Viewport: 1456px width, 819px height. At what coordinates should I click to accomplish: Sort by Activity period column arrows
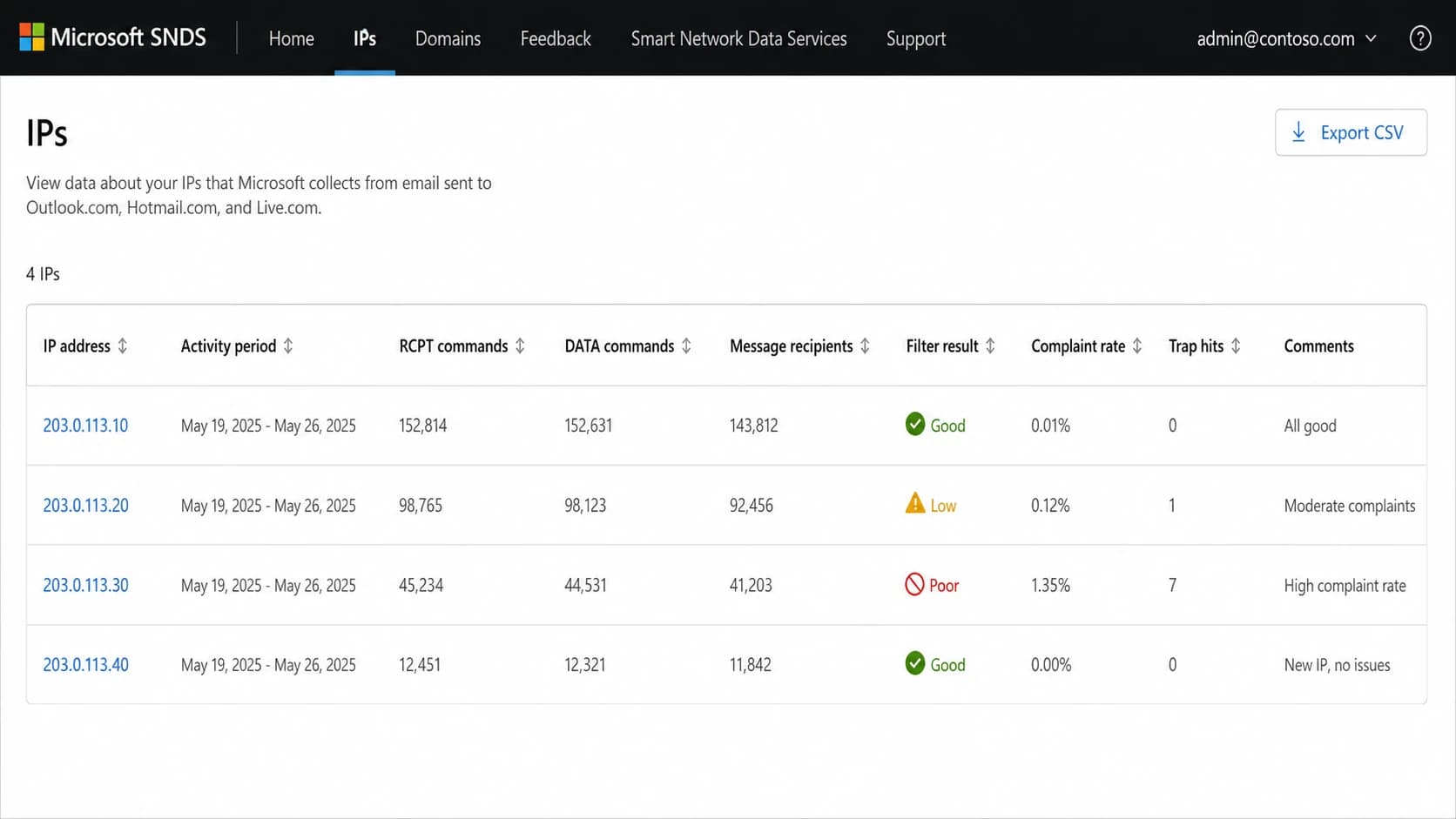point(288,346)
